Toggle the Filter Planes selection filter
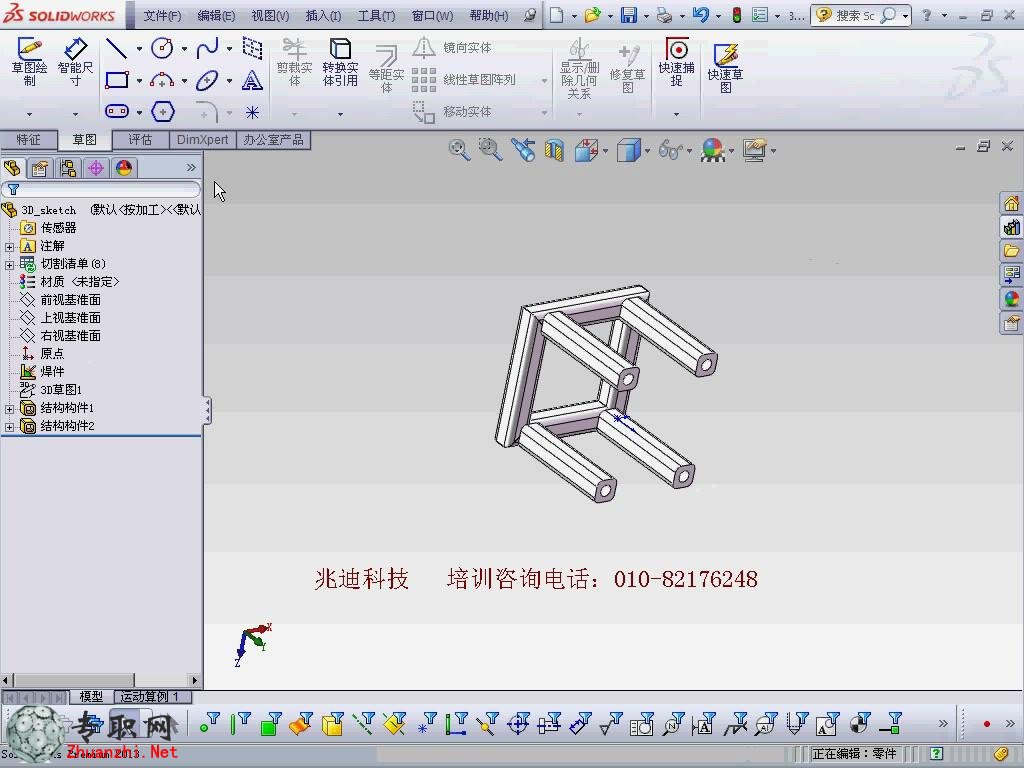This screenshot has height=768, width=1024. coord(394,724)
